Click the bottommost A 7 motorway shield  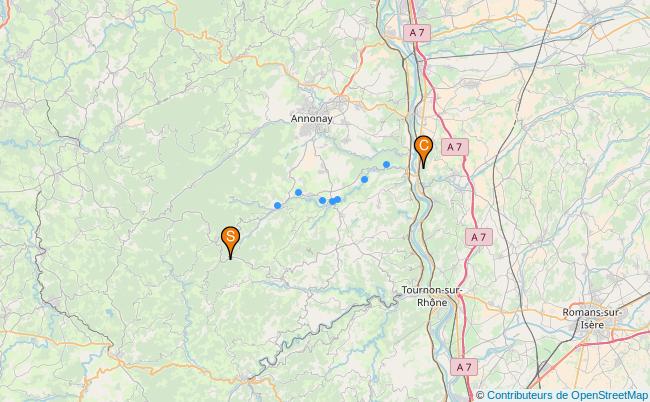click(x=464, y=367)
